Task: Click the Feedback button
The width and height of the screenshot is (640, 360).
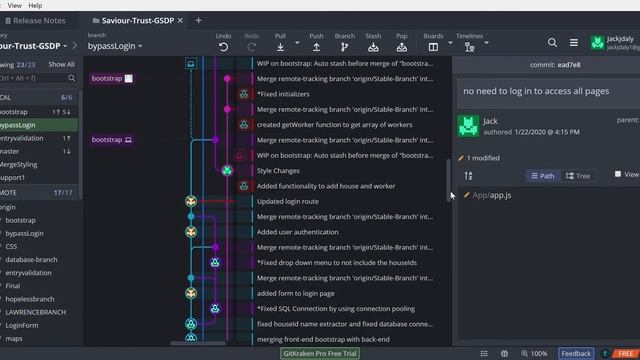Action: coord(576,353)
